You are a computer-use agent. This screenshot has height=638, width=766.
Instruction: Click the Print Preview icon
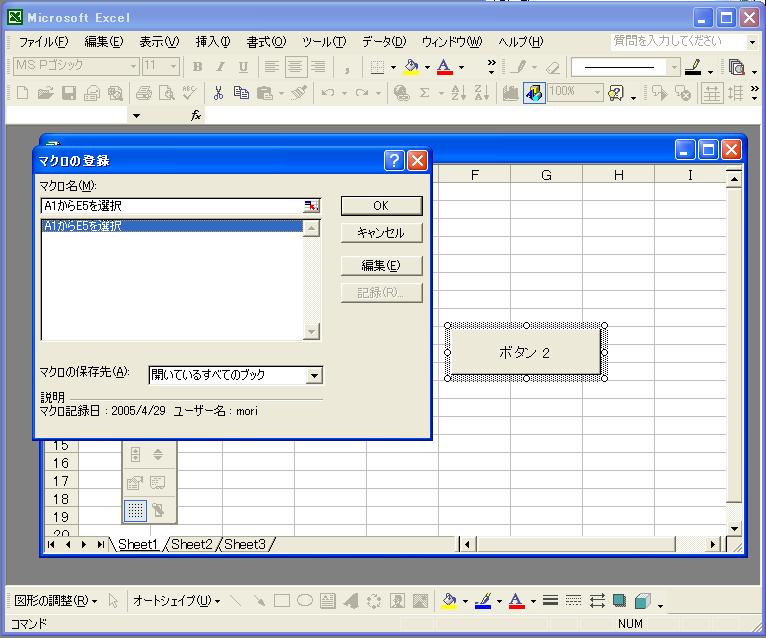coord(167,92)
